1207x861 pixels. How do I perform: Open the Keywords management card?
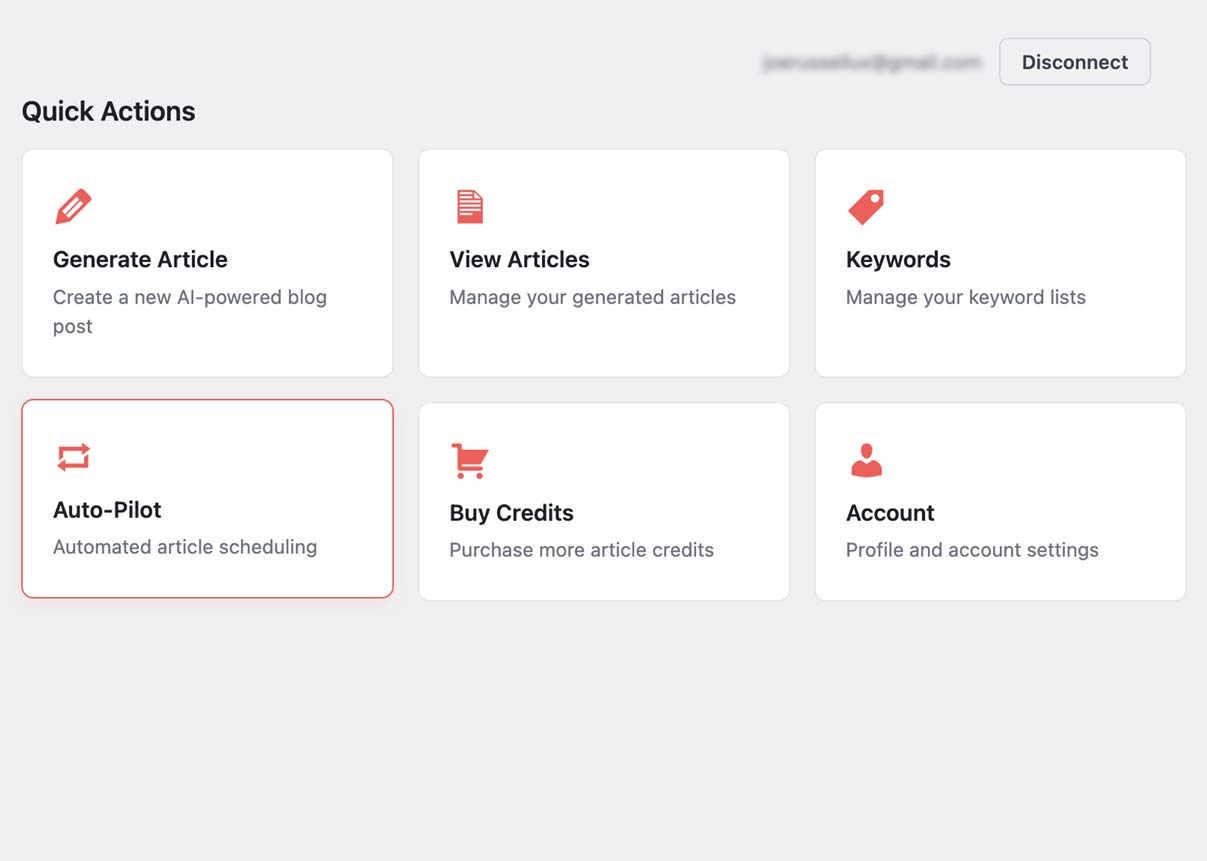click(x=1000, y=263)
